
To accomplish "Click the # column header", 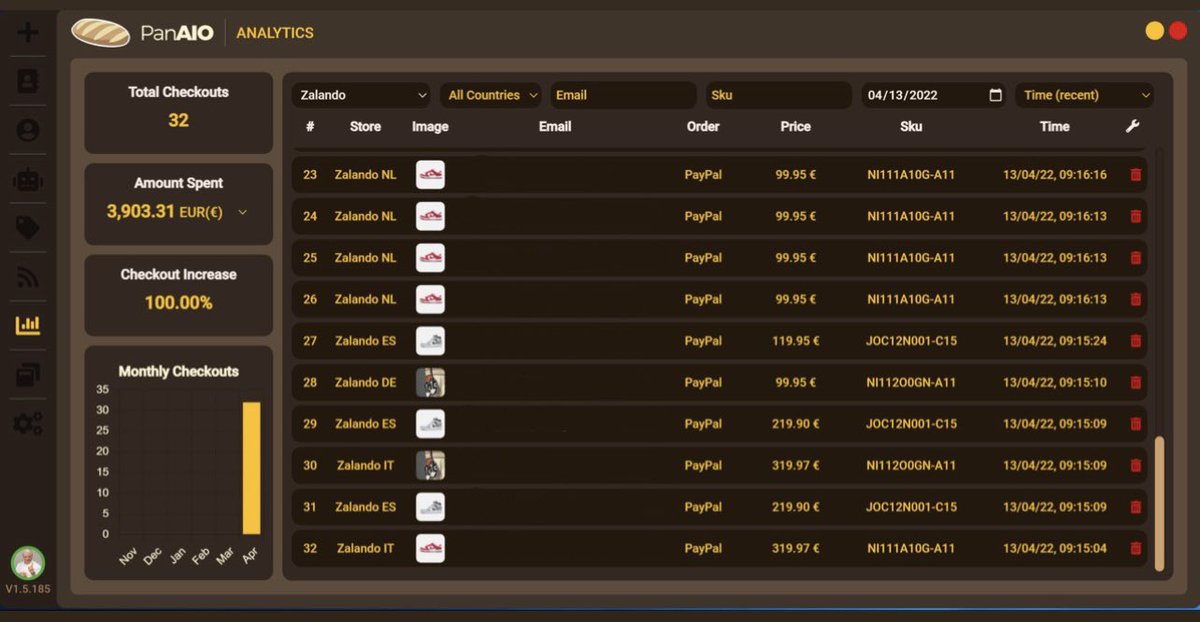I will coord(310,126).
